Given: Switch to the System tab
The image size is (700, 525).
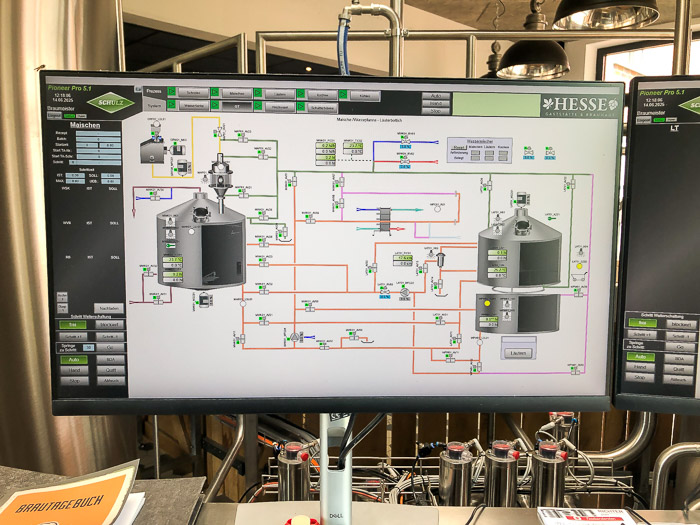Looking at the screenshot, I should 154,104.
